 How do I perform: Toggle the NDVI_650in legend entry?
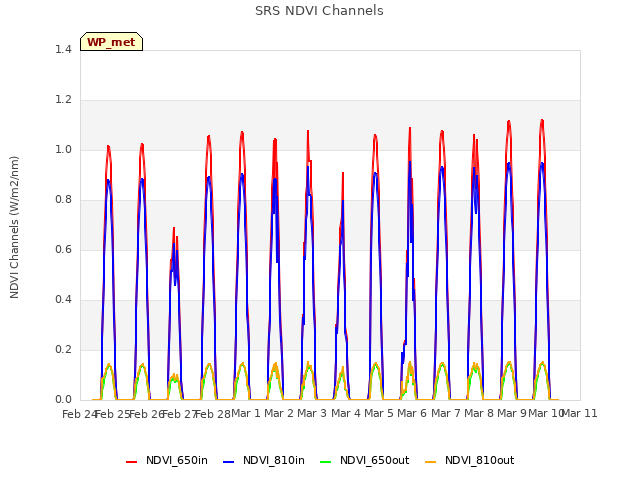[167, 461]
